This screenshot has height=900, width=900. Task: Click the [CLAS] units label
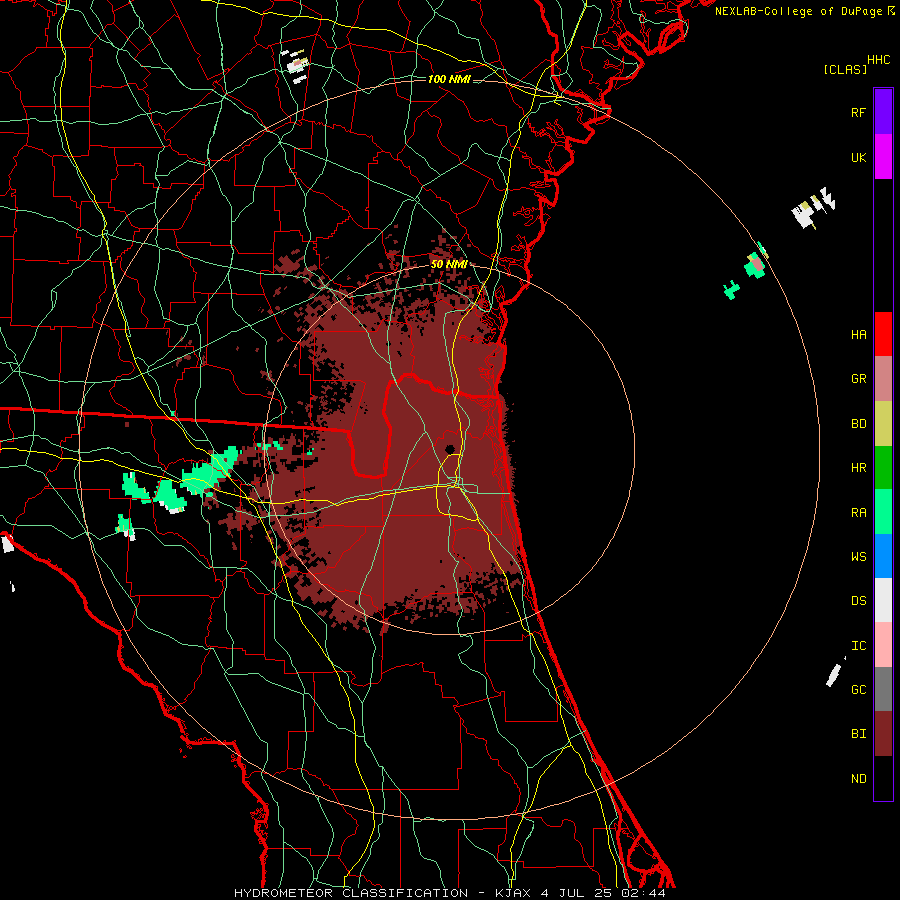(x=845, y=69)
